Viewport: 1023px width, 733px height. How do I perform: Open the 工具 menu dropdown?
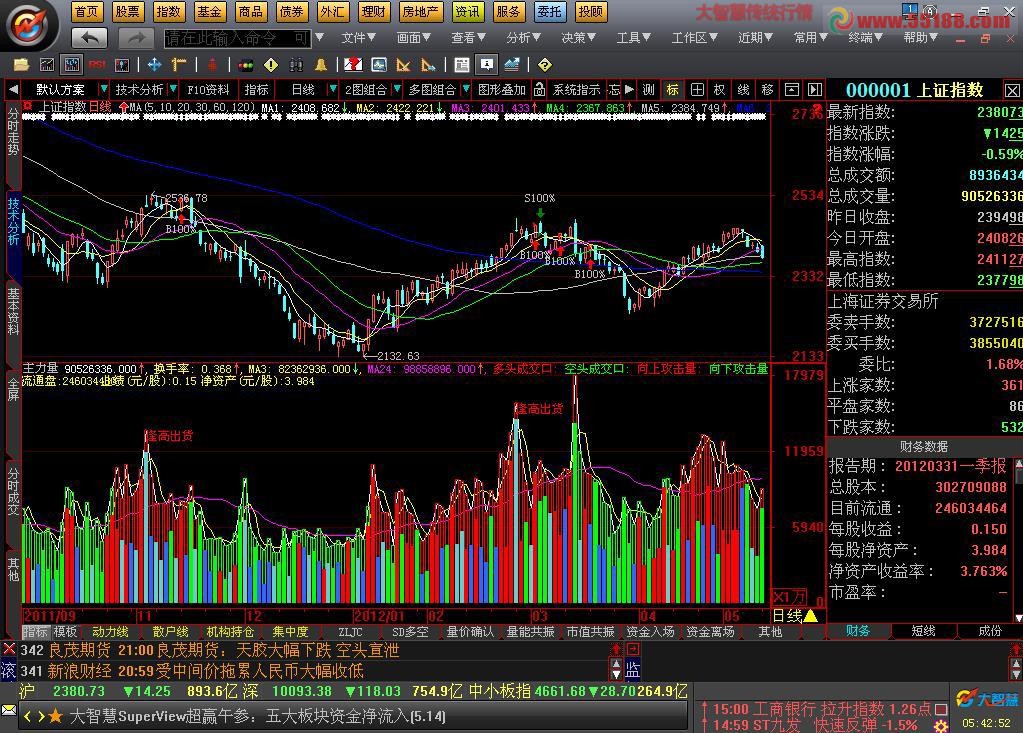click(634, 38)
